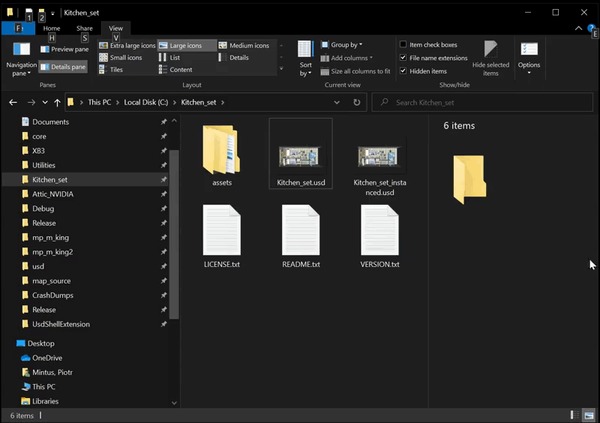Select Attic_NVIDIA in the sidebar
Image resolution: width=600 pixels, height=423 pixels.
52,194
